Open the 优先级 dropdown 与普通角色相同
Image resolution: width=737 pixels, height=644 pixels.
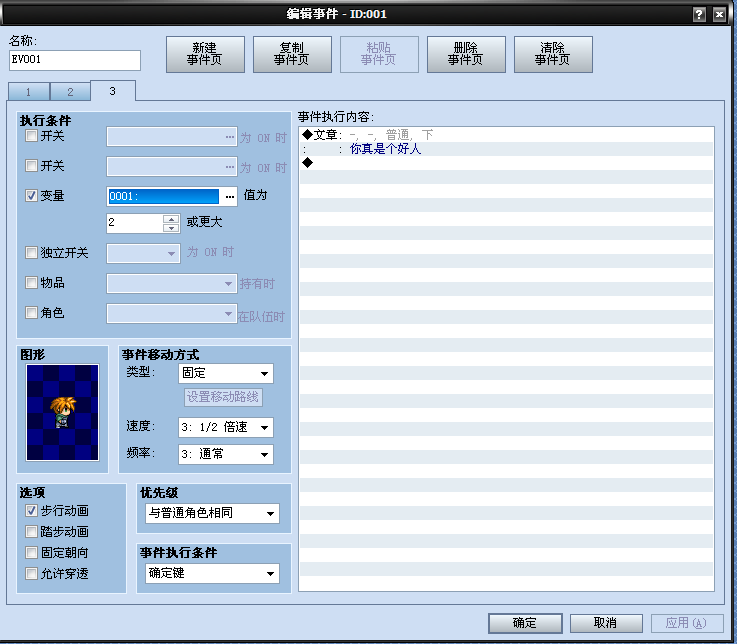[x=212, y=513]
